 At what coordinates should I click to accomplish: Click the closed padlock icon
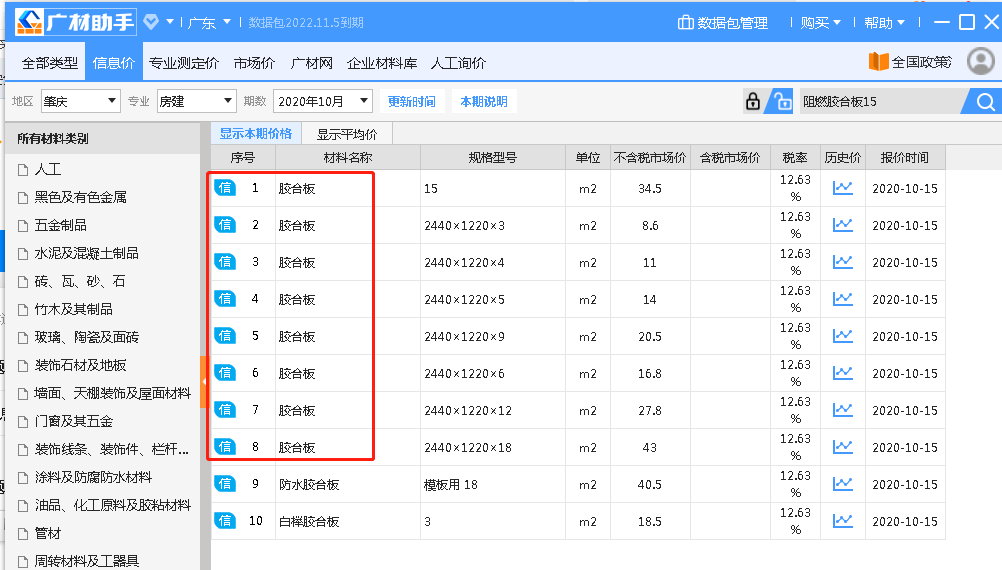click(x=753, y=101)
